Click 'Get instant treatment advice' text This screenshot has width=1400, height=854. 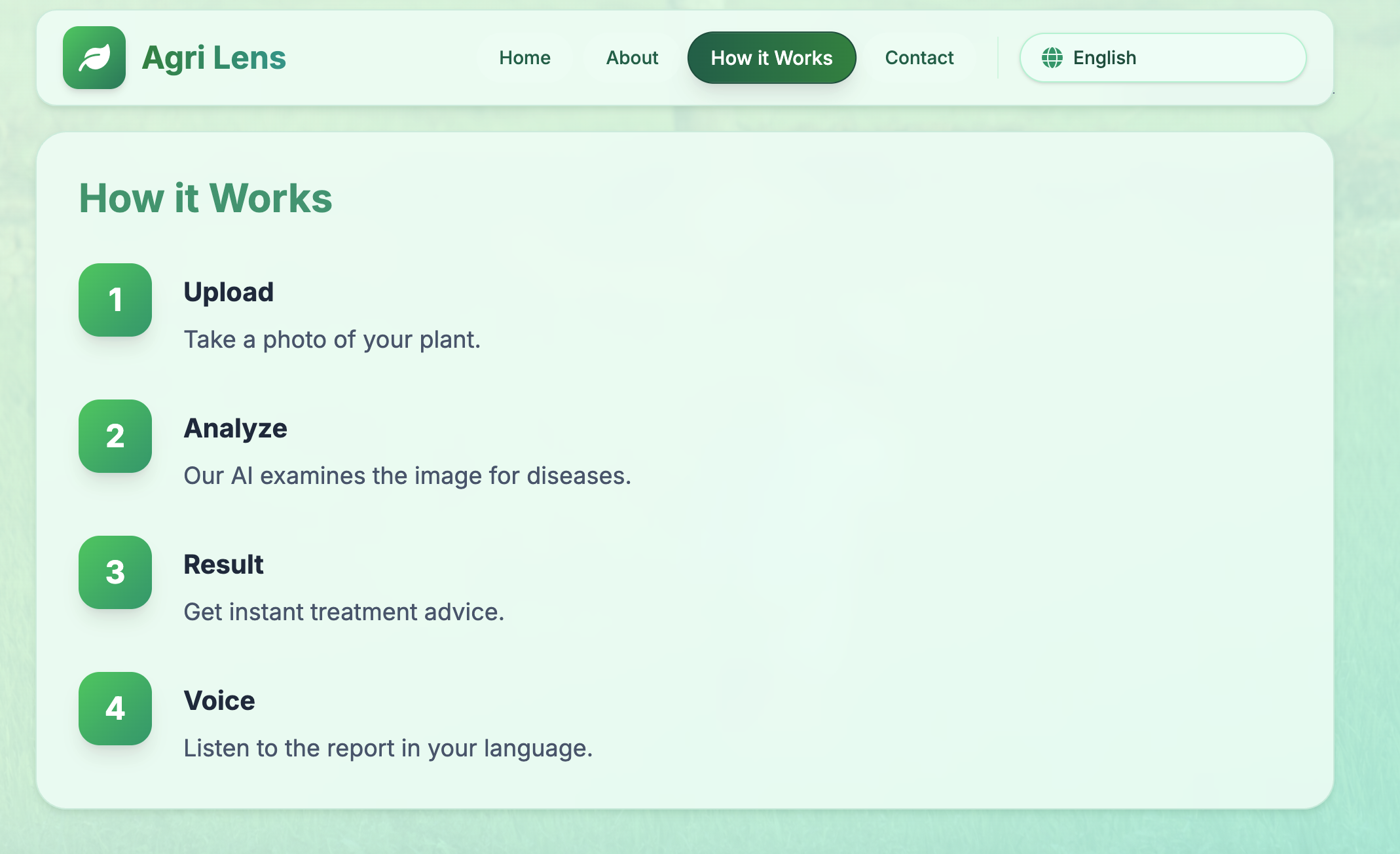344,612
